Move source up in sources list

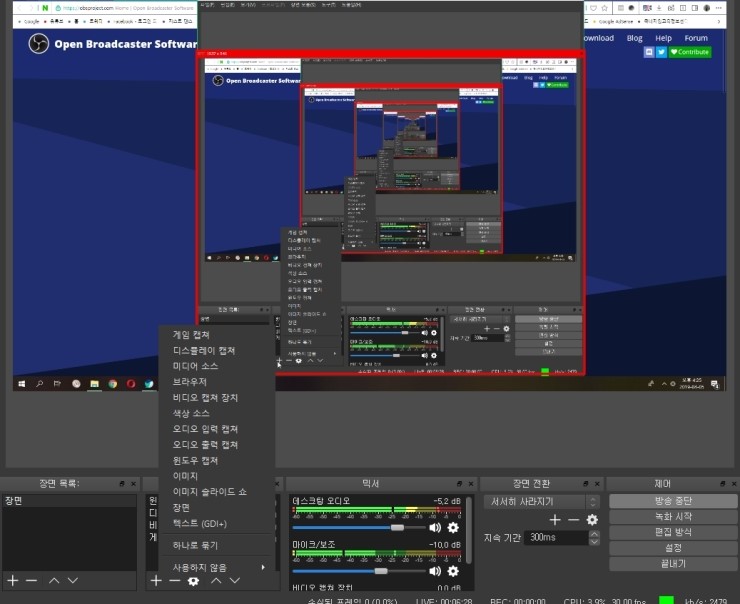(x=216, y=580)
